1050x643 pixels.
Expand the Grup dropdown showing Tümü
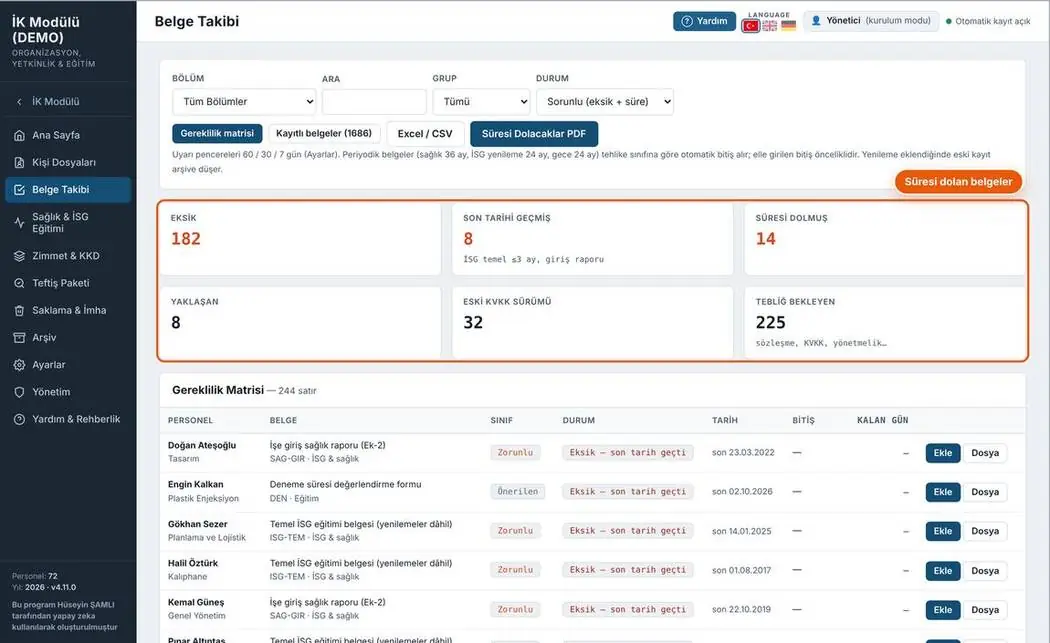pyautogui.click(x=481, y=102)
